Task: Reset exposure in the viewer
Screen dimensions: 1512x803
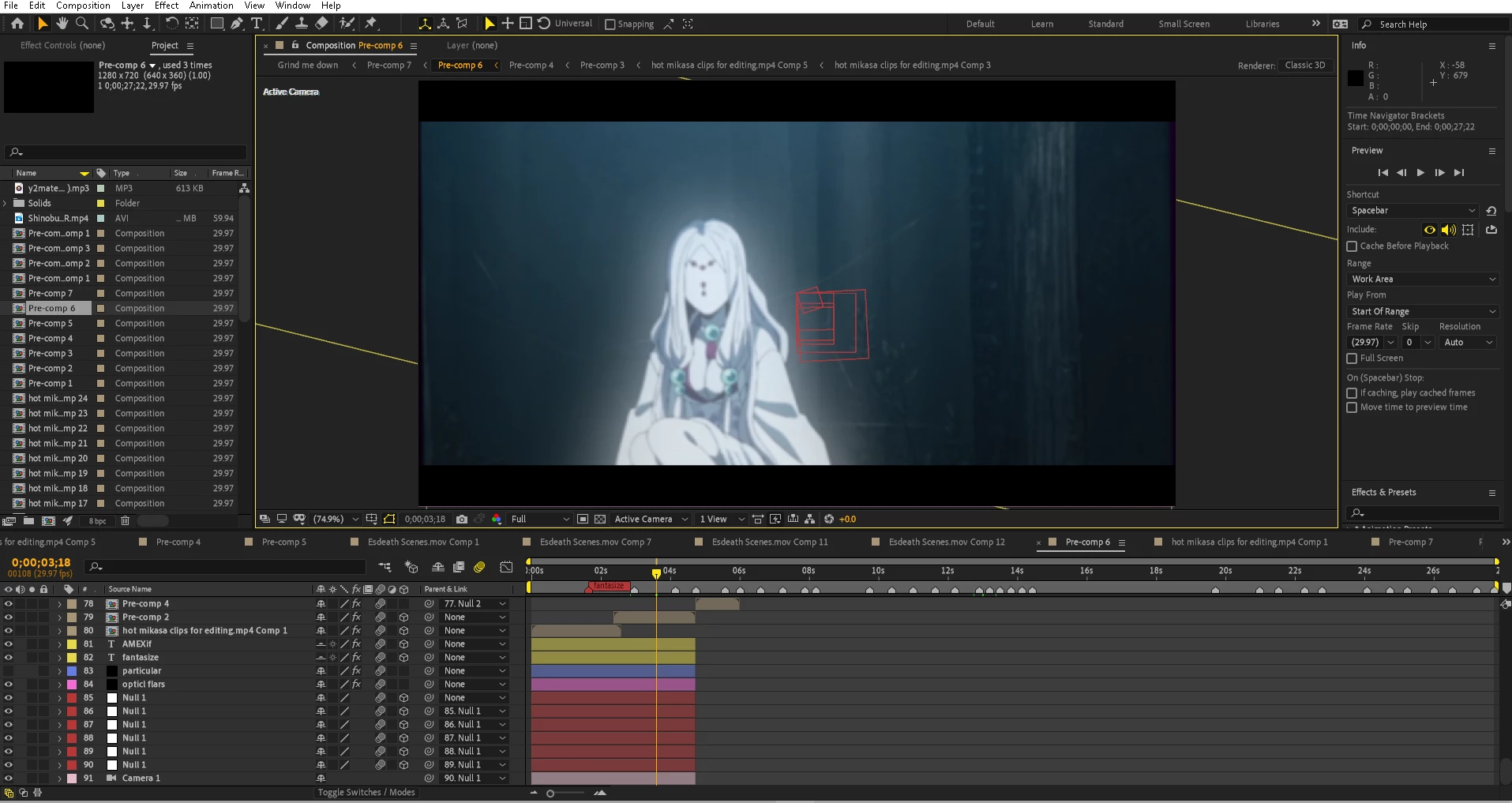Action: tap(829, 519)
